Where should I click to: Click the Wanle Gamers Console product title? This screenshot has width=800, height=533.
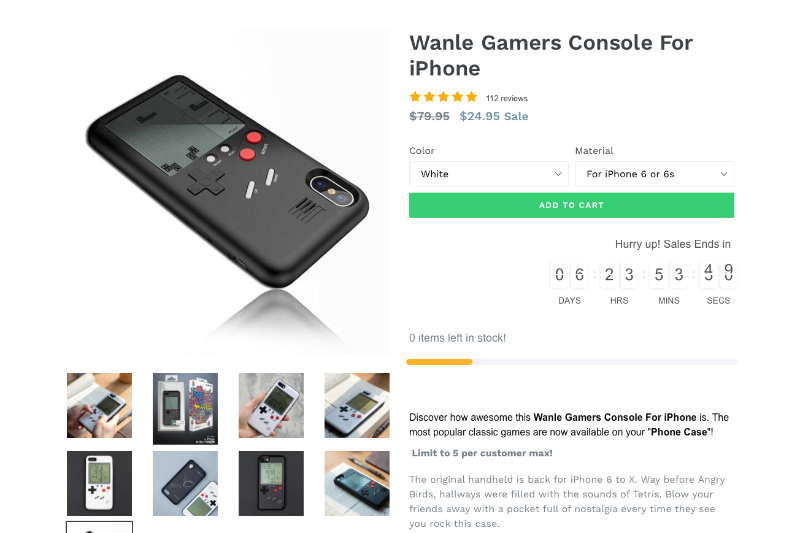coord(551,55)
